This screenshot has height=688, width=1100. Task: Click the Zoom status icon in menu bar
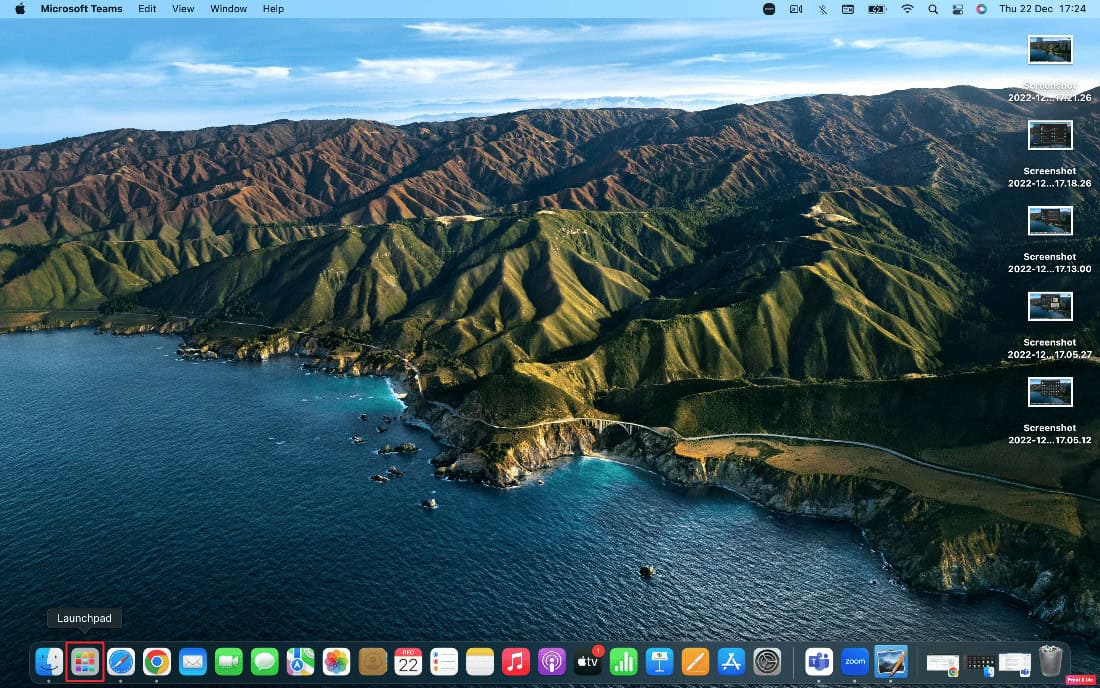pyautogui.click(x=769, y=9)
